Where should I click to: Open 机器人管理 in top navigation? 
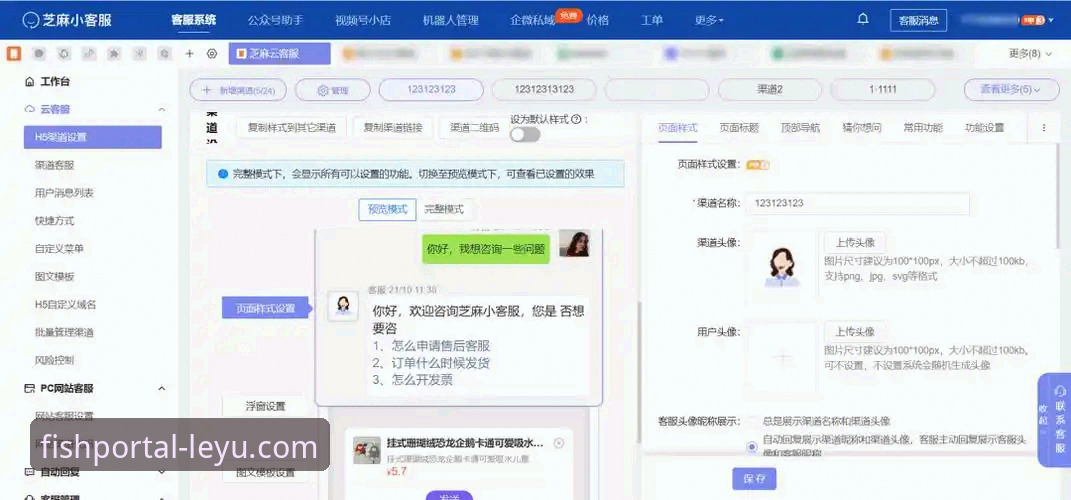tap(450, 20)
